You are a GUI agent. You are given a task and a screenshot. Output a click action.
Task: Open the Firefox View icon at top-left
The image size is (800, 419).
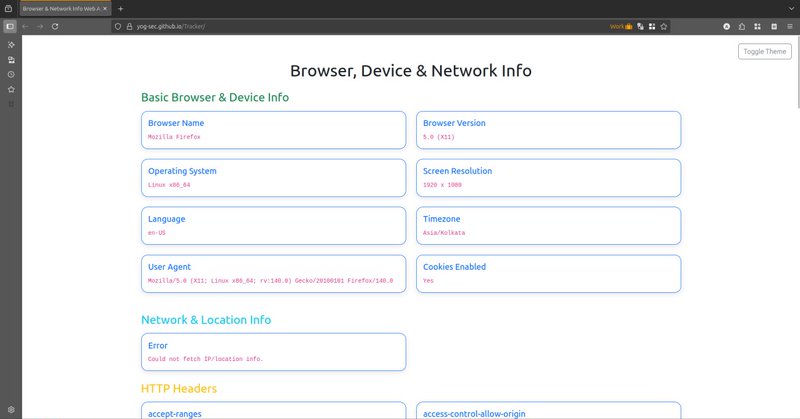8,9
